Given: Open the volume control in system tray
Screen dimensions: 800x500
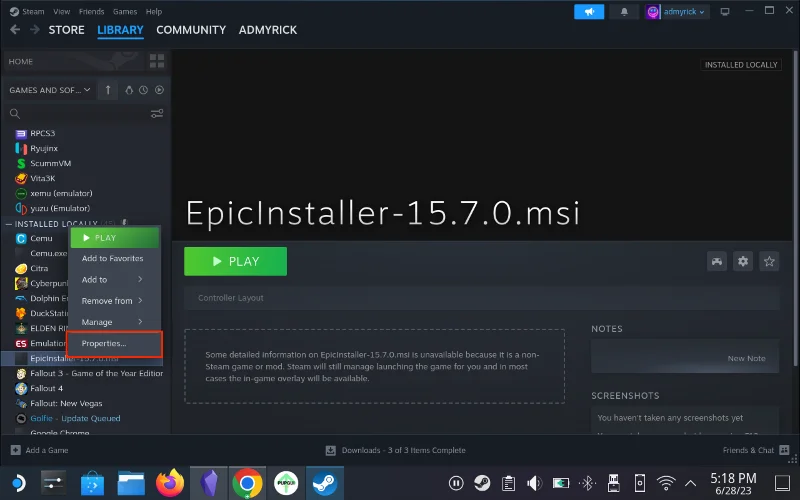Looking at the screenshot, I should coord(534,483).
